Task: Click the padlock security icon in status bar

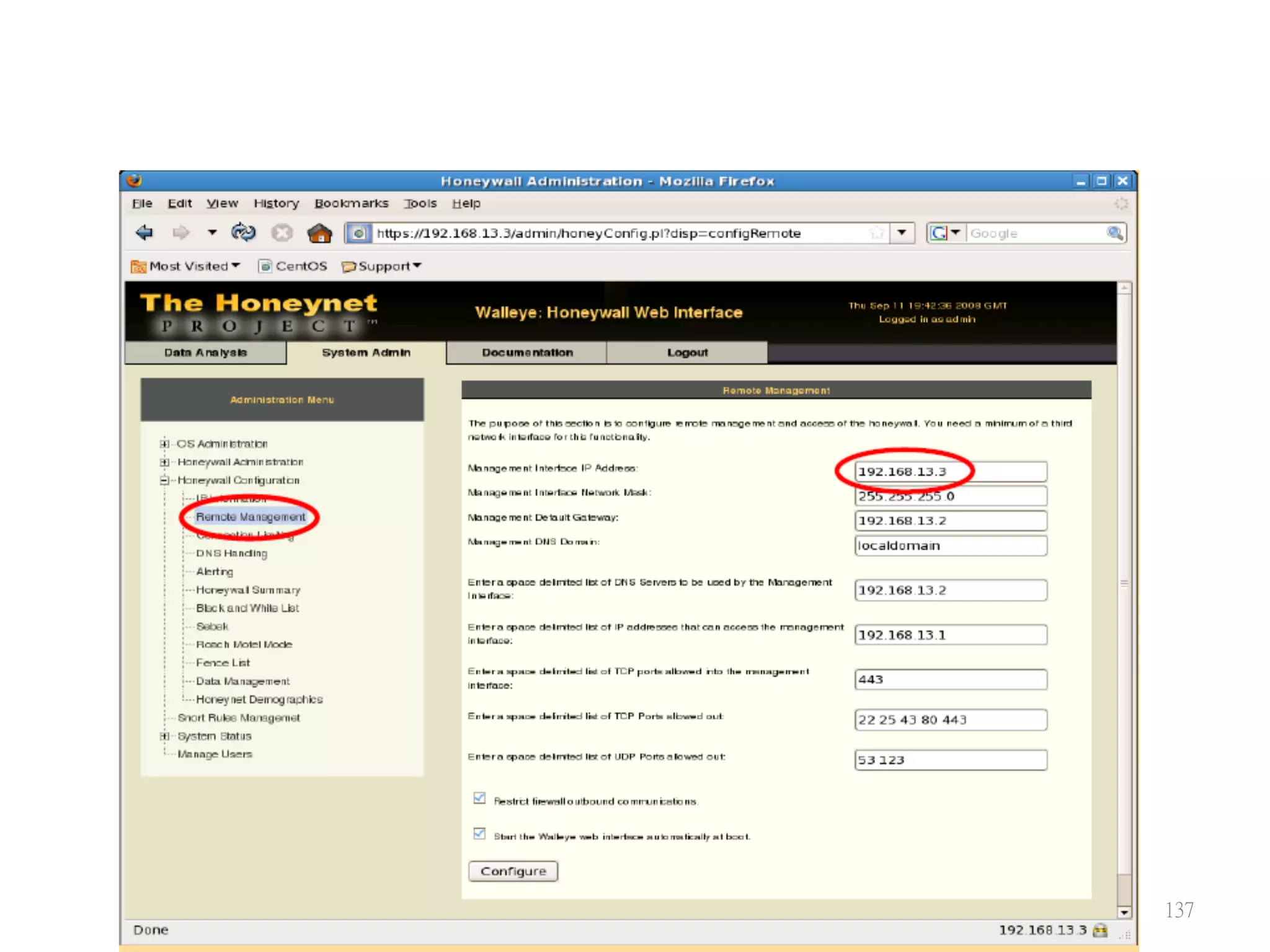Action: (x=1101, y=930)
